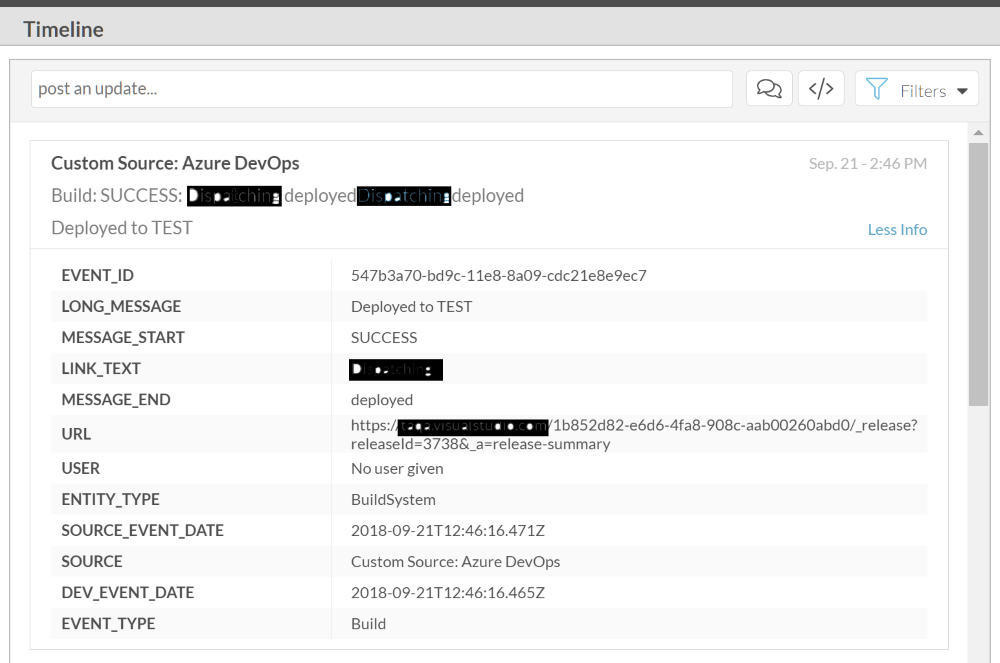
Task: Click the funnel icon beside Filters
Action: click(x=877, y=90)
